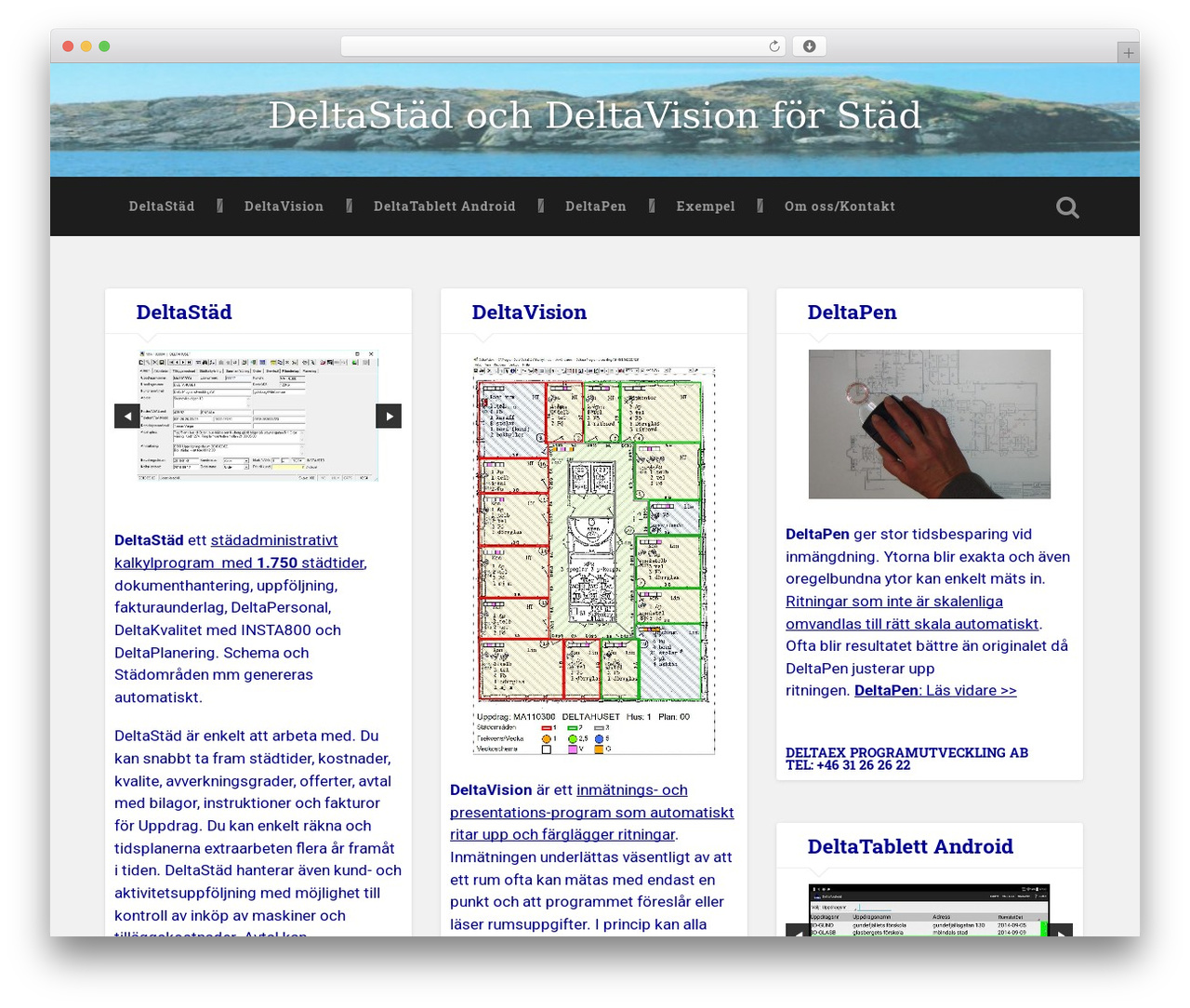
Task: Click the browser address bar
Action: tap(563, 46)
